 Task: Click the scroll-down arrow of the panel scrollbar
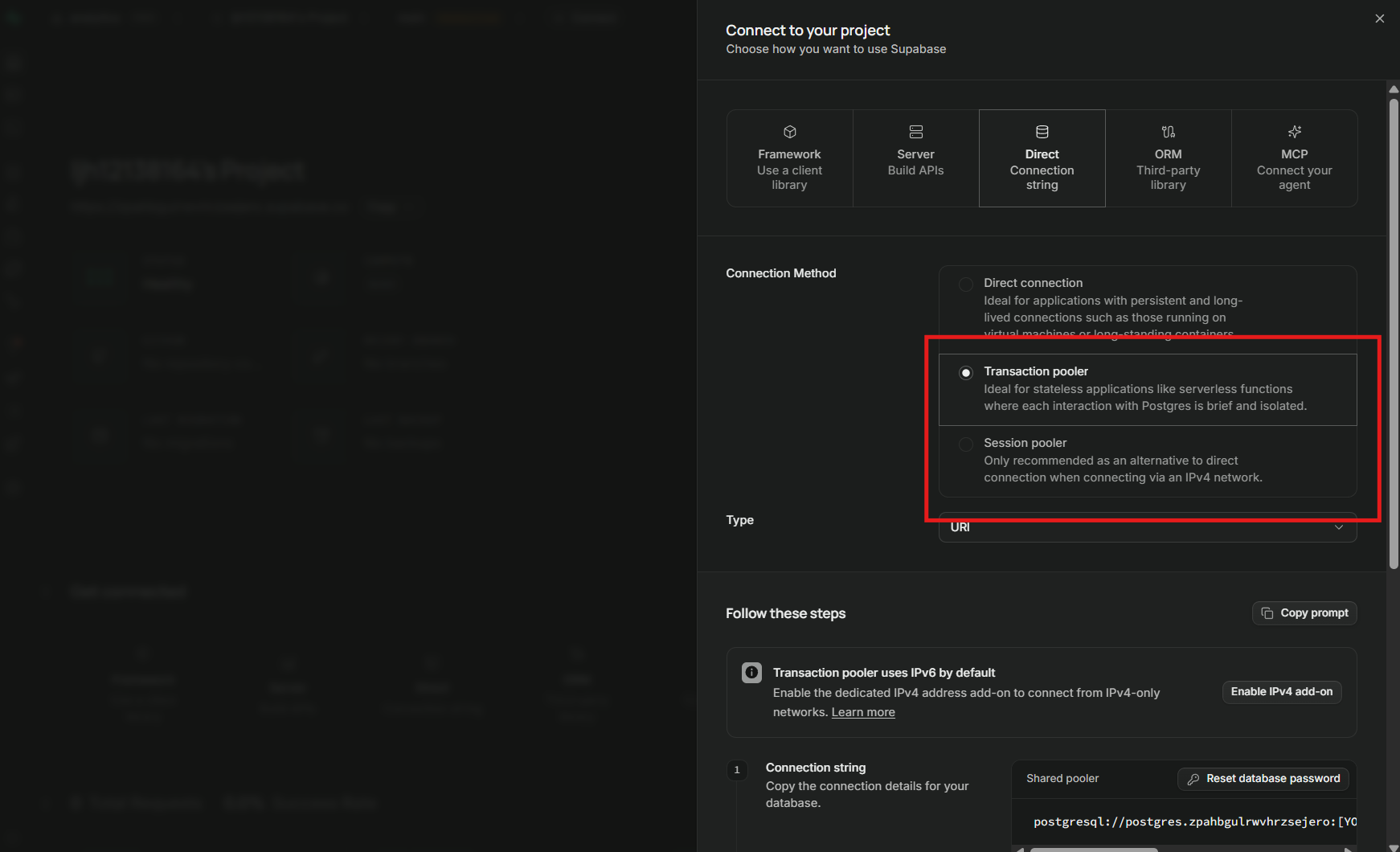1394,847
